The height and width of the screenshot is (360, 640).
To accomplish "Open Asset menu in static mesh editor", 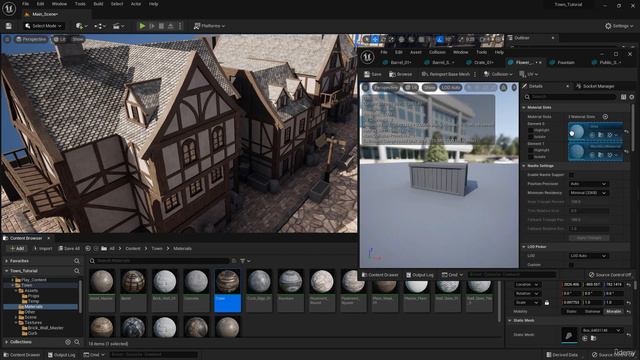I will (x=416, y=52).
